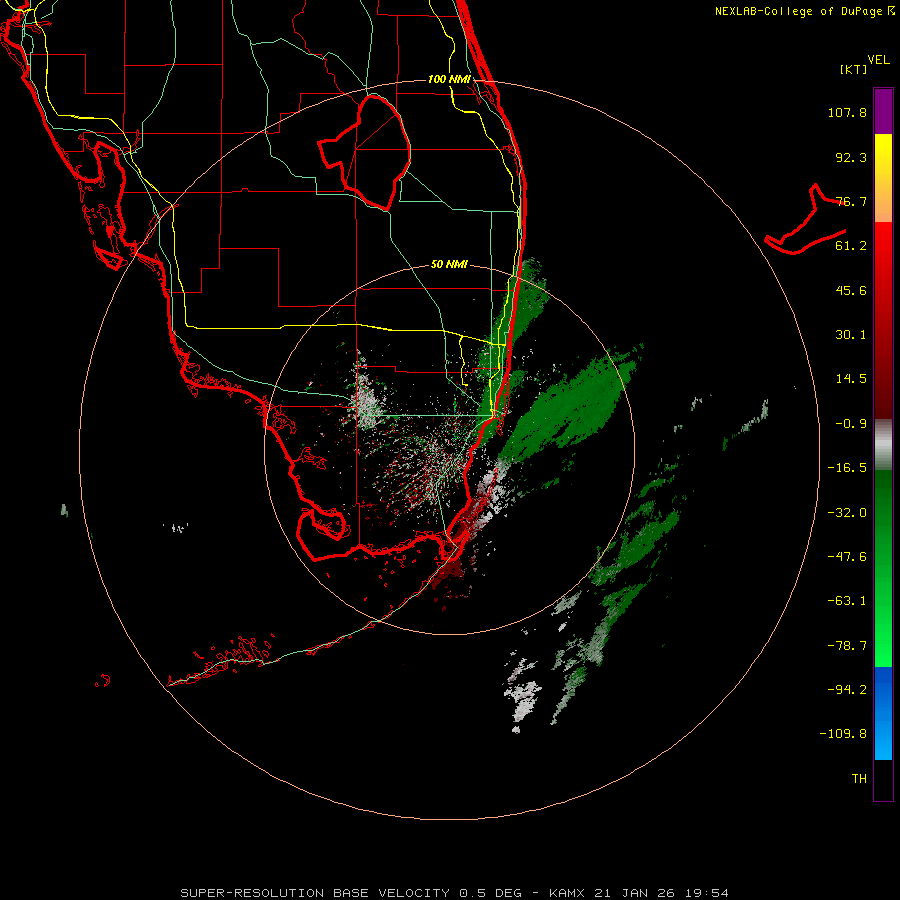Select the -16.5 legend value
The height and width of the screenshot is (900, 900).
pyautogui.click(x=847, y=468)
